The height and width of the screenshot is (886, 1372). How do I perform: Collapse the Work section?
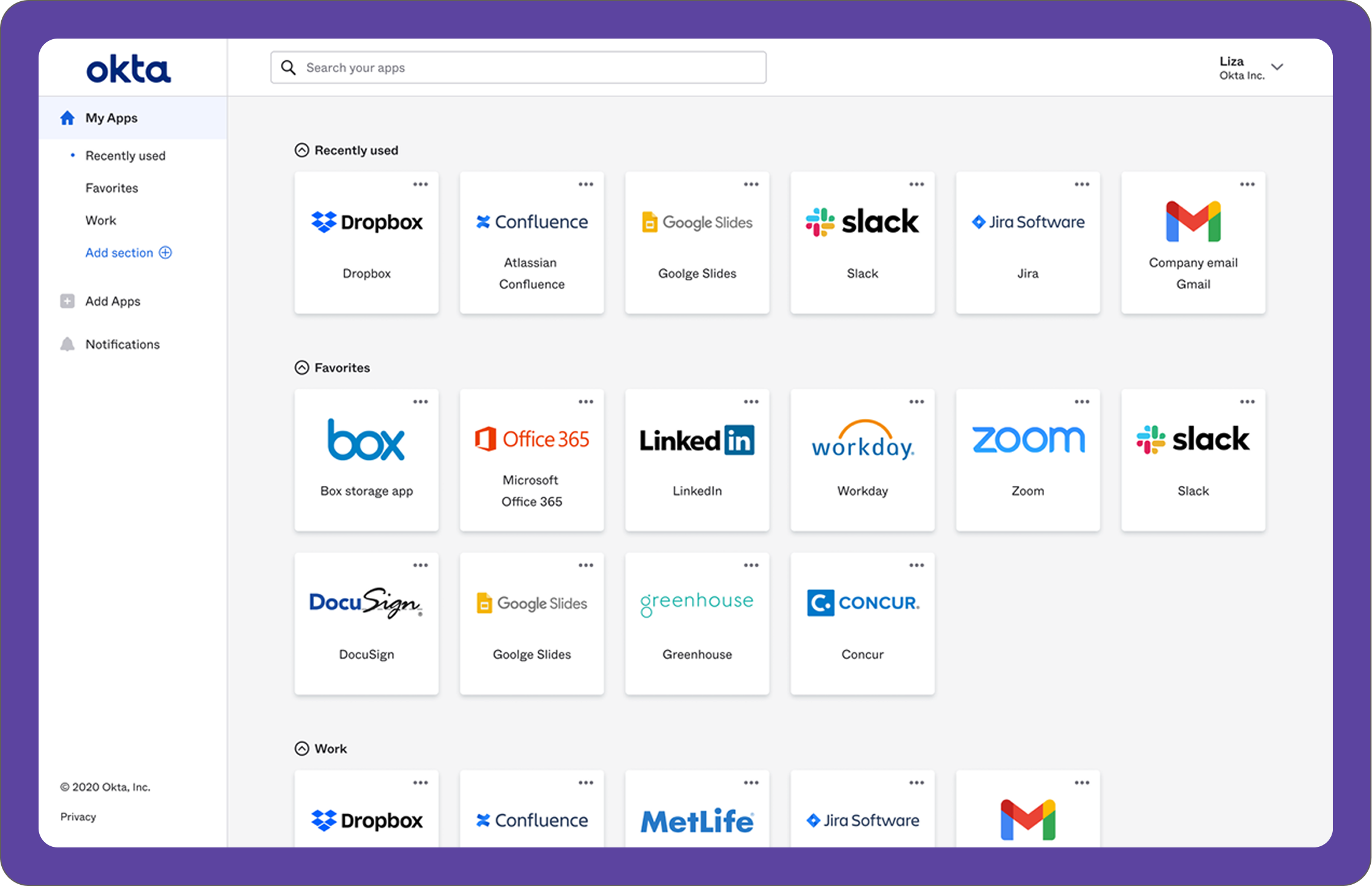pyautogui.click(x=301, y=749)
